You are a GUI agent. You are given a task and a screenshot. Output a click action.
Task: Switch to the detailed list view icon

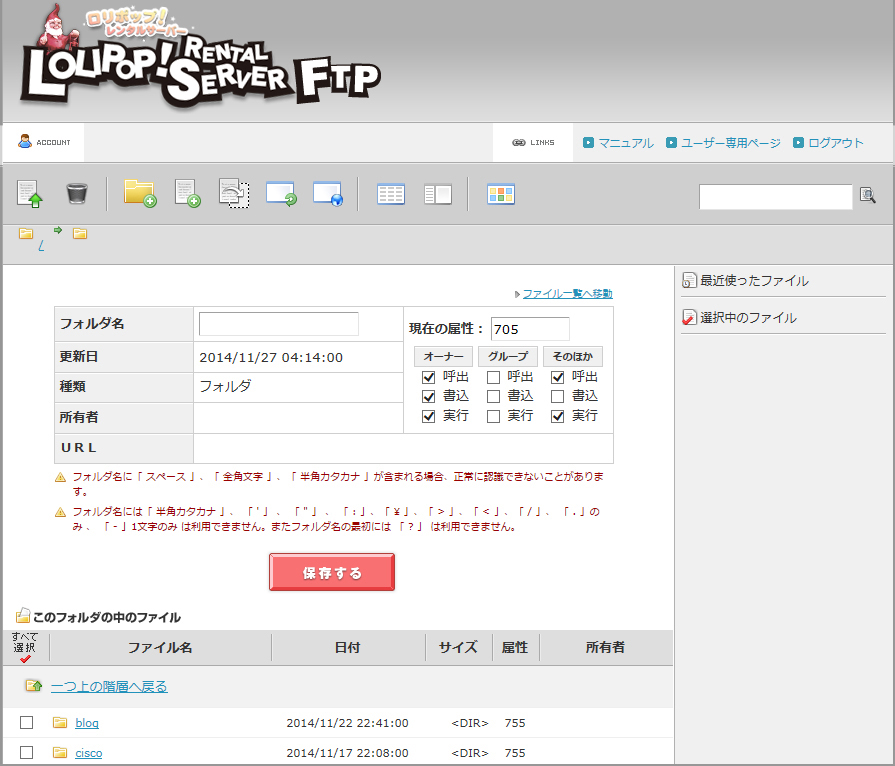pos(390,194)
